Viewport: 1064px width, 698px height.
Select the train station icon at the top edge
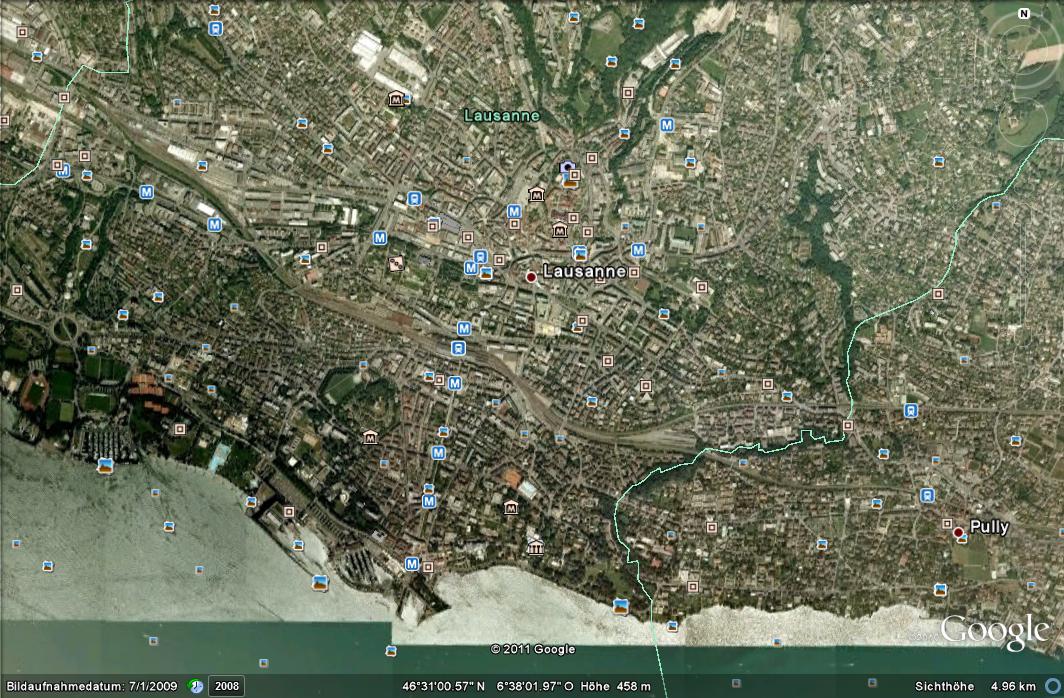215,29
